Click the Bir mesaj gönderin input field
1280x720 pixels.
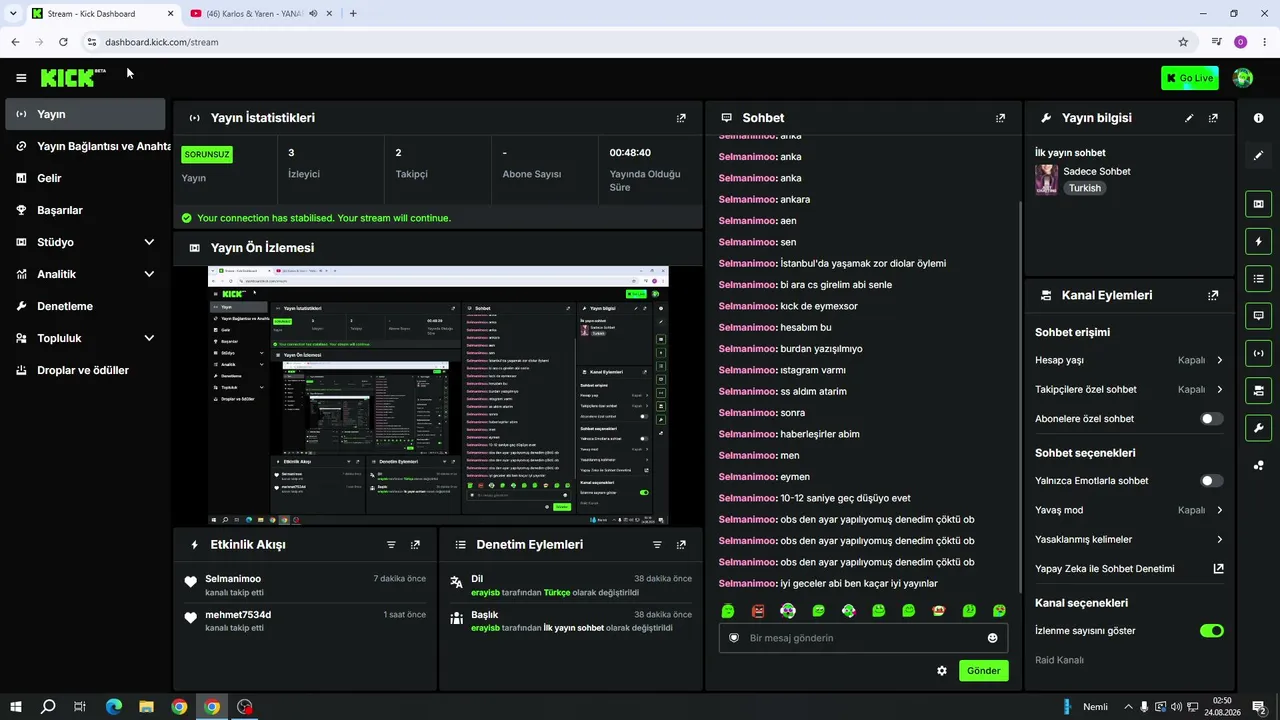tap(863, 638)
